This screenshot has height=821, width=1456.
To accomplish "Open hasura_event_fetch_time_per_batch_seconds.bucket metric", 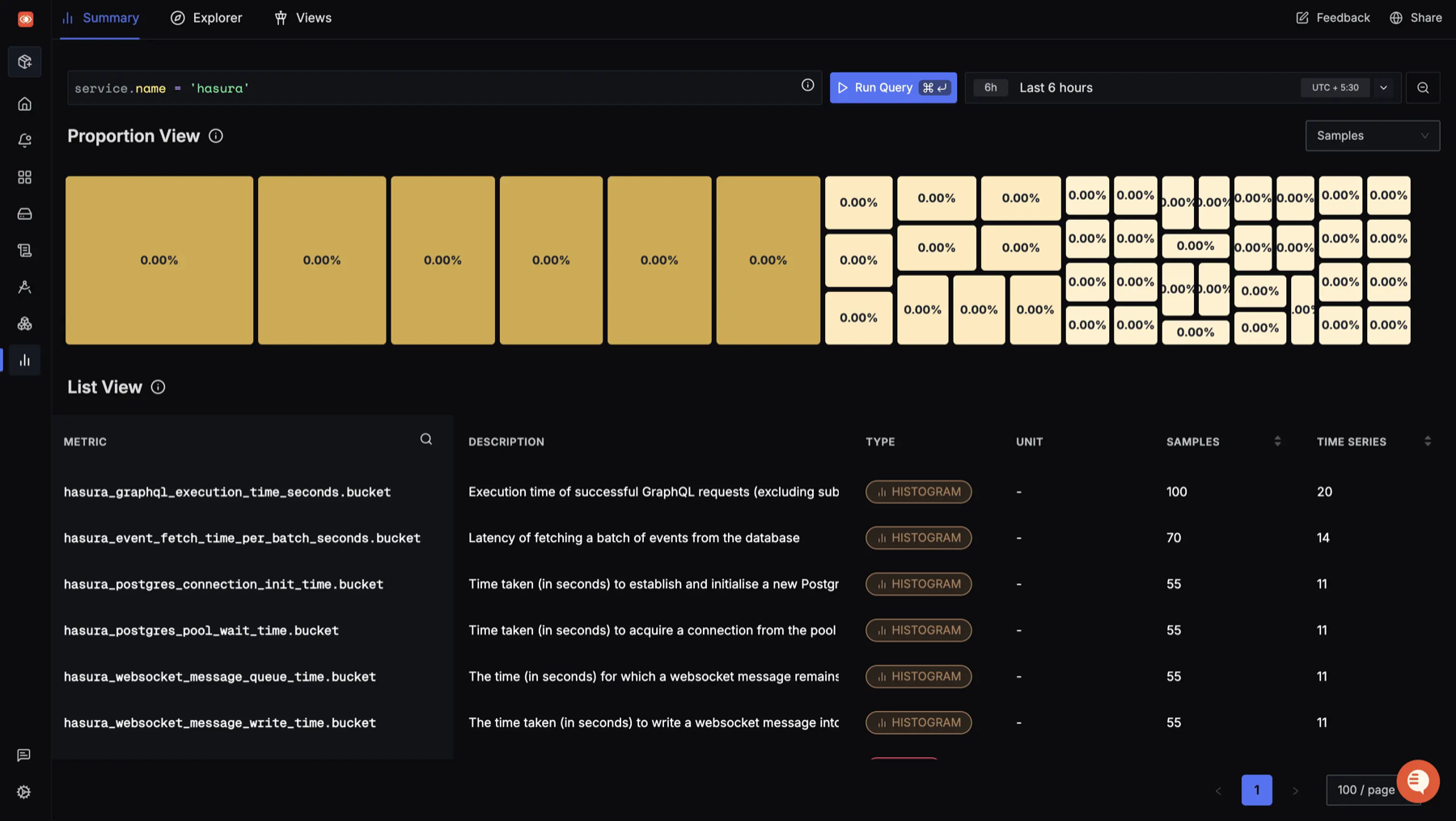I will pyautogui.click(x=242, y=538).
